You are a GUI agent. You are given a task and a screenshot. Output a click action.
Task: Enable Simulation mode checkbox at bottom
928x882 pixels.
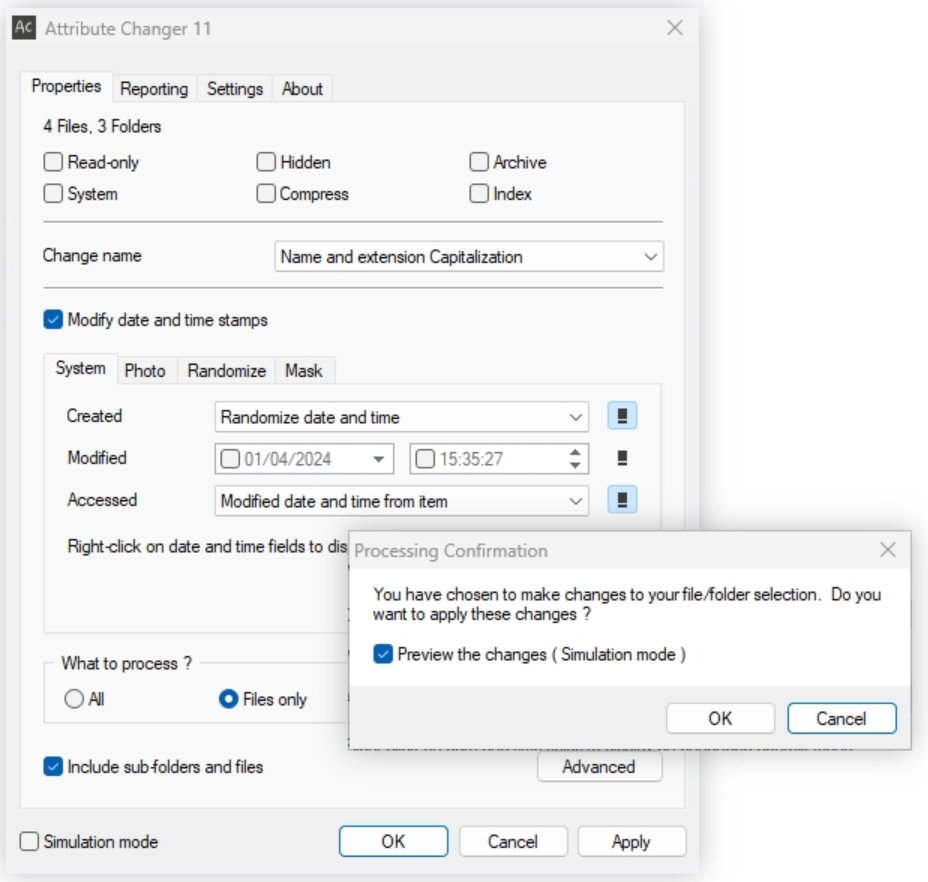29,841
